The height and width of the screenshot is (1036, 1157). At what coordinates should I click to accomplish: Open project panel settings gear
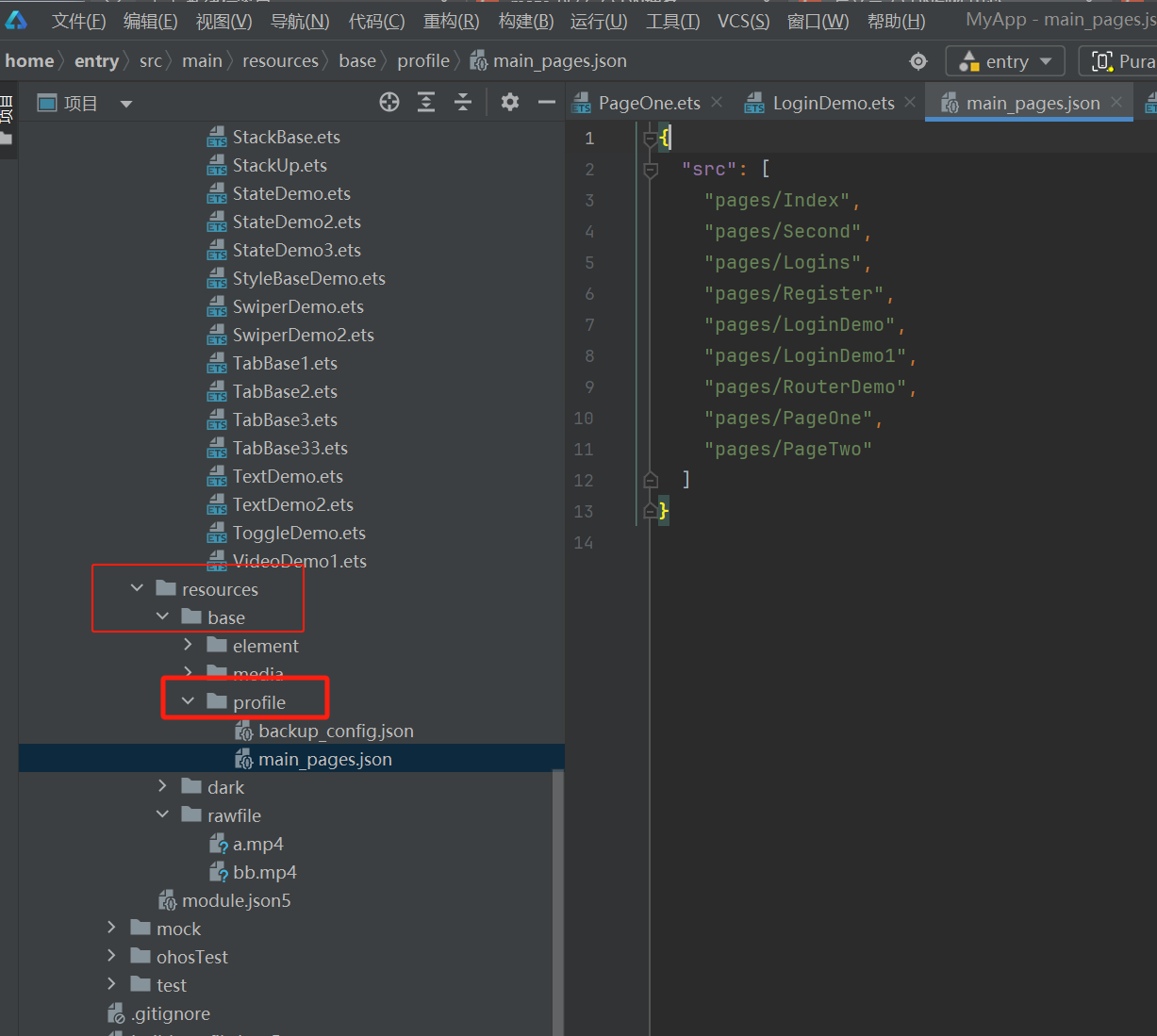[x=510, y=102]
